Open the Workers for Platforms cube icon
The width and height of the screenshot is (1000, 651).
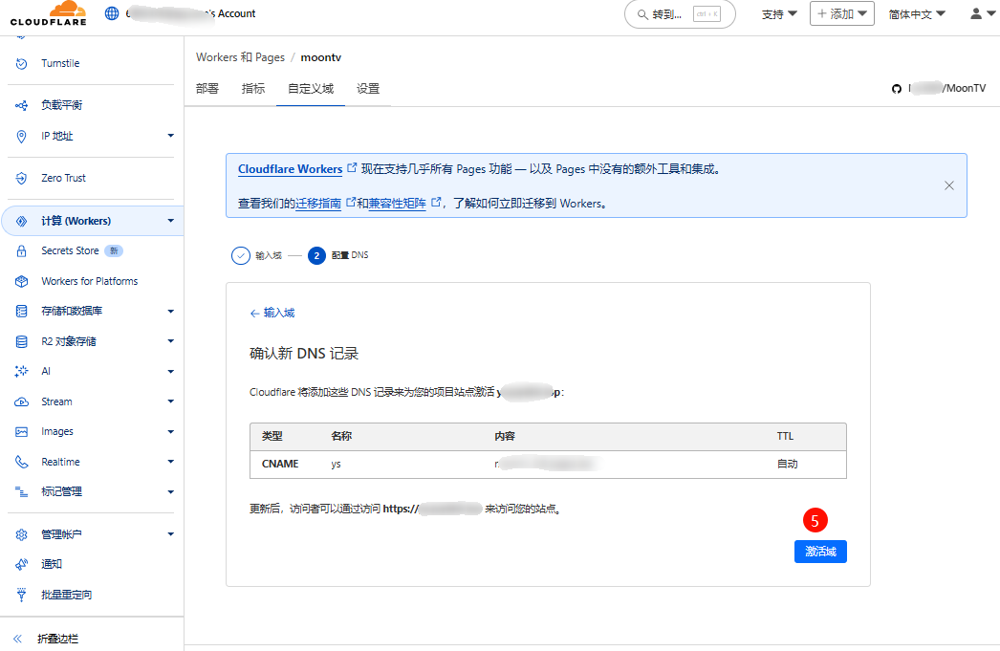22,281
